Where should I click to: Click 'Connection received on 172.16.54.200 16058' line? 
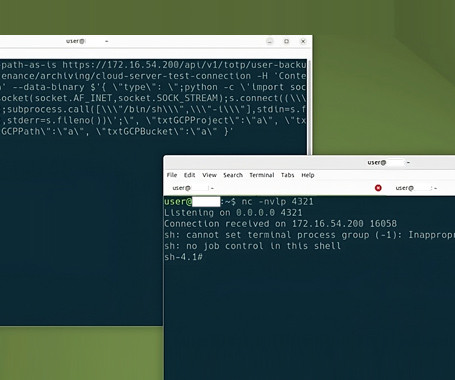(280, 224)
